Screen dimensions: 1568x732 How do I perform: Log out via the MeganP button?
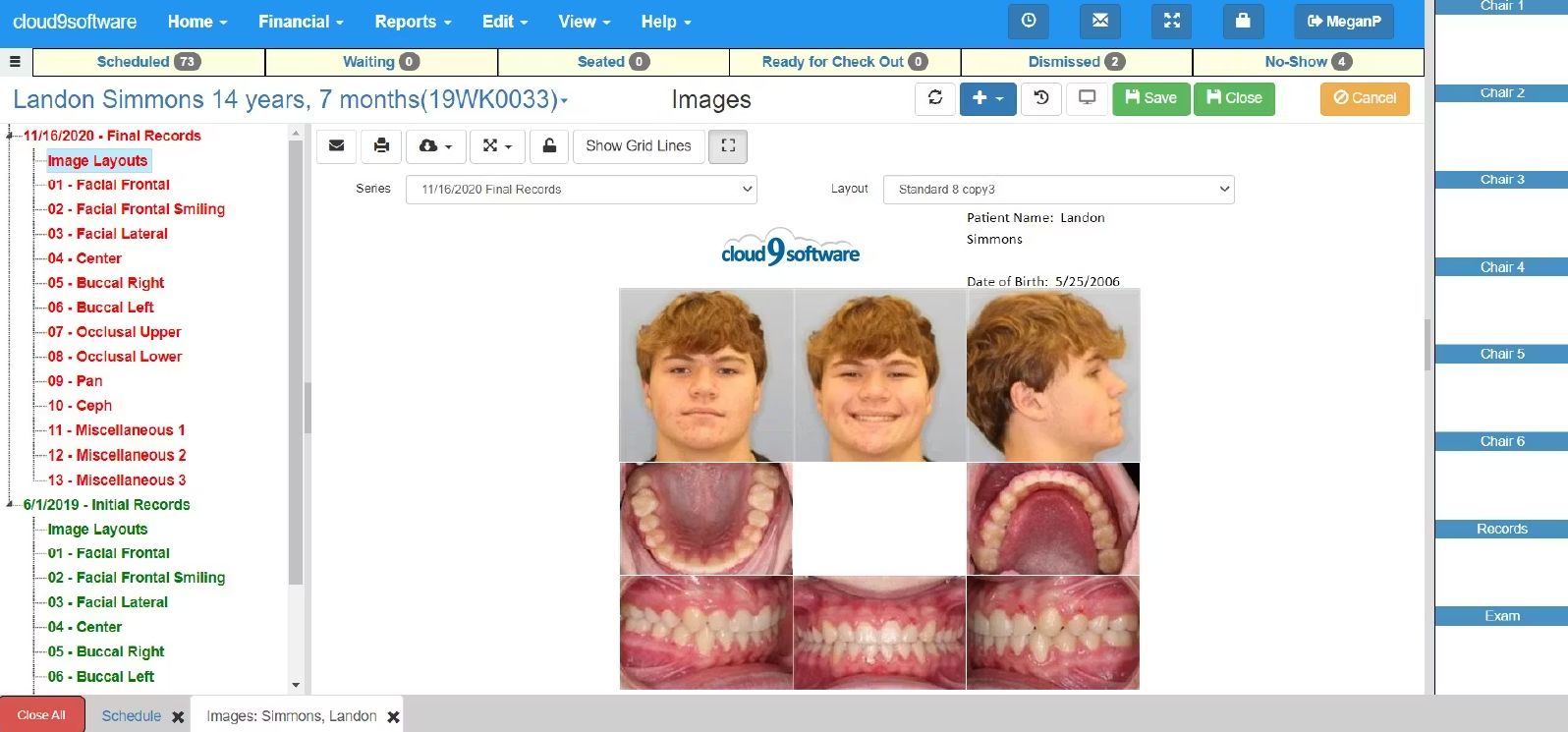[1343, 21]
